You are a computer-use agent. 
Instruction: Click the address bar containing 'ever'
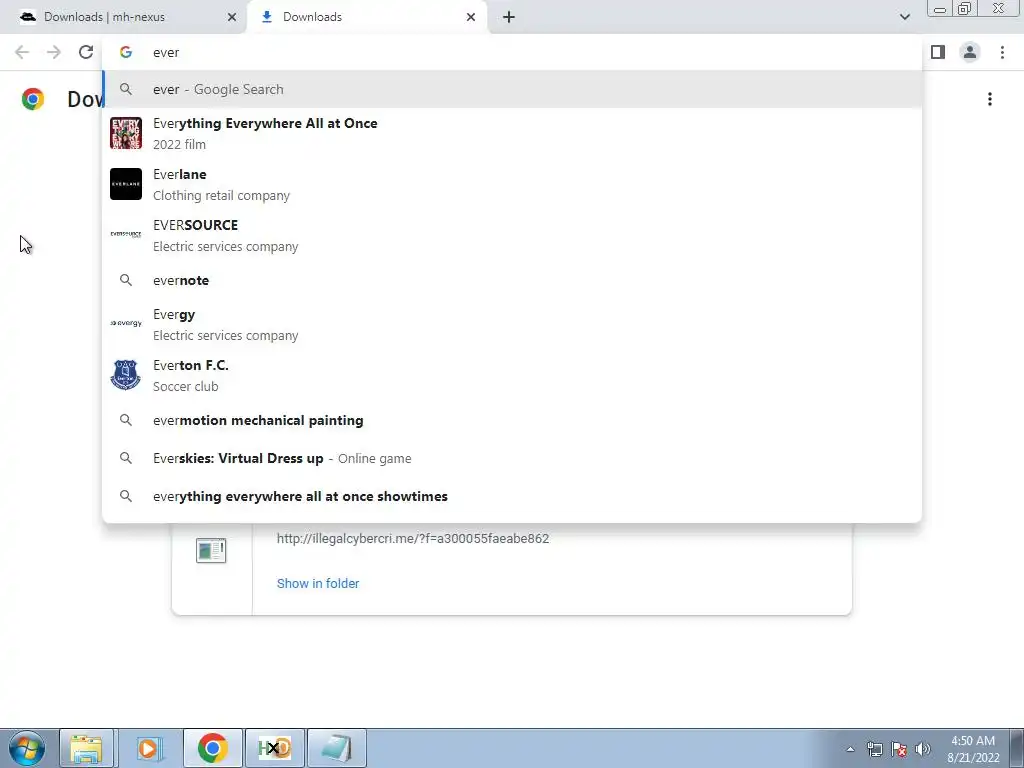tap(512, 52)
